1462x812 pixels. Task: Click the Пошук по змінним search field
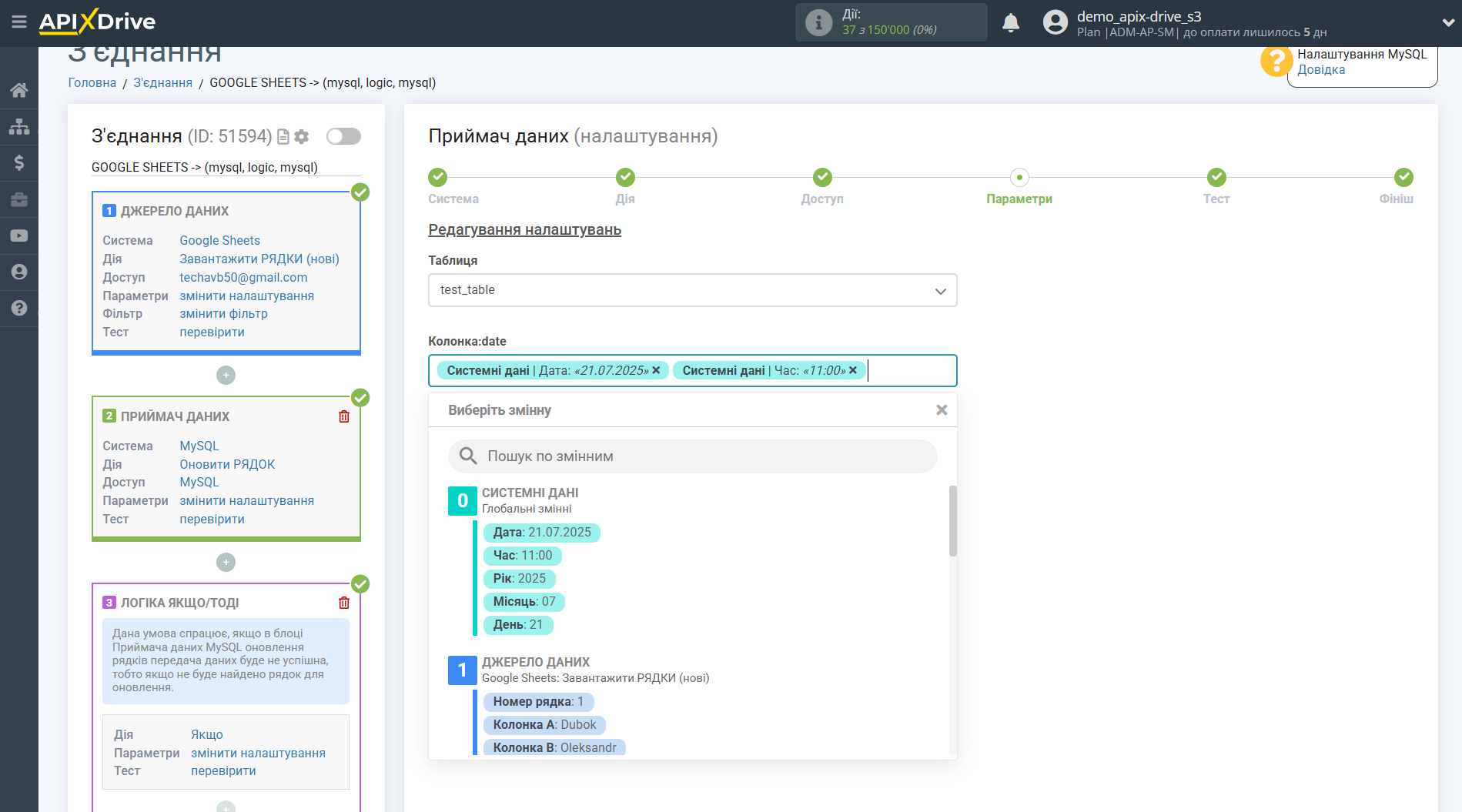[692, 456]
